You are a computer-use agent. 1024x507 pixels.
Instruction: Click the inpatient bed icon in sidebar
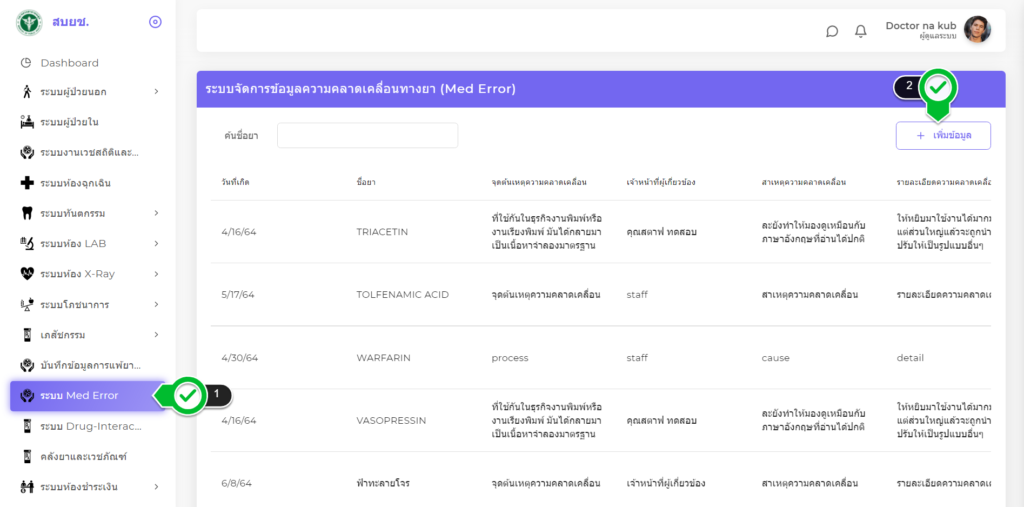pyautogui.click(x=27, y=122)
